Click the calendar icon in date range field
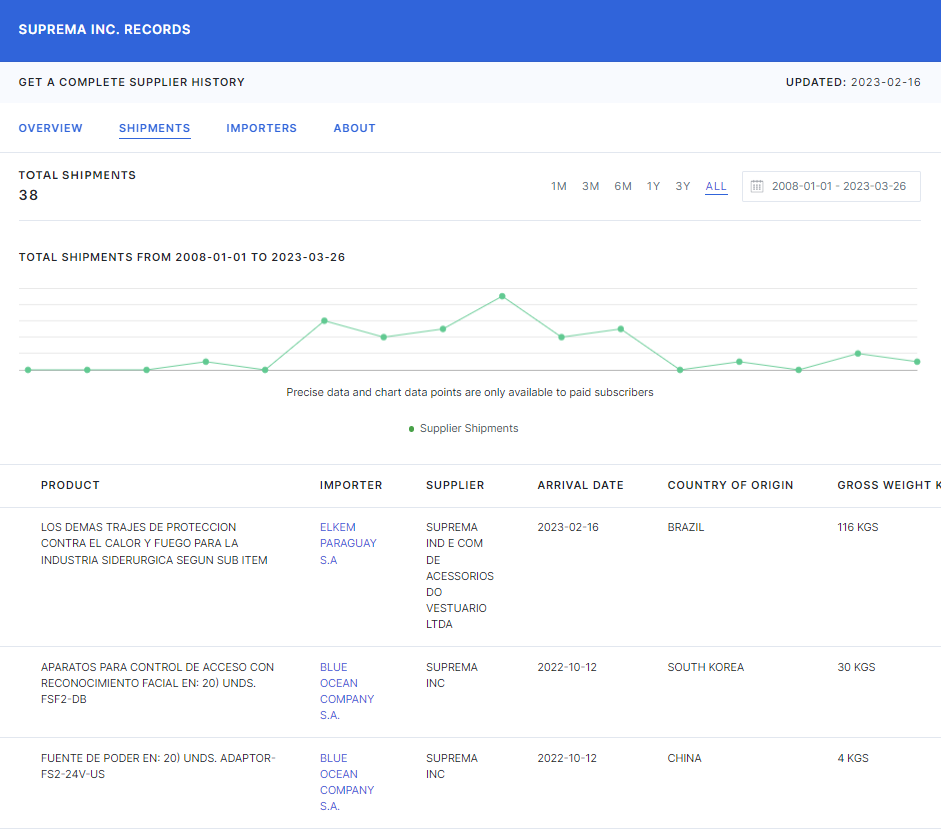This screenshot has width=941, height=830. click(757, 186)
